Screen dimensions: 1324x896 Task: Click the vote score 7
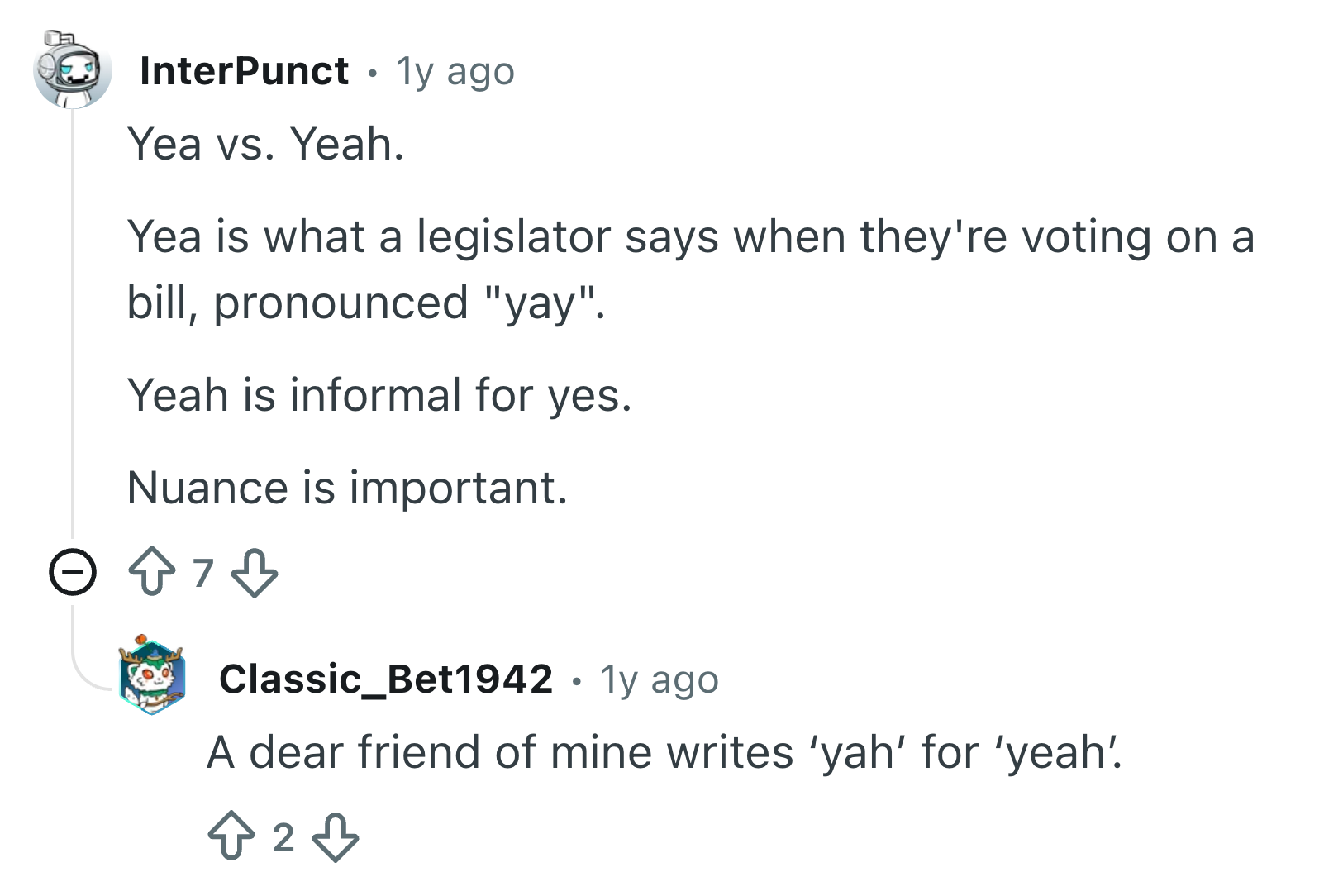tap(203, 573)
